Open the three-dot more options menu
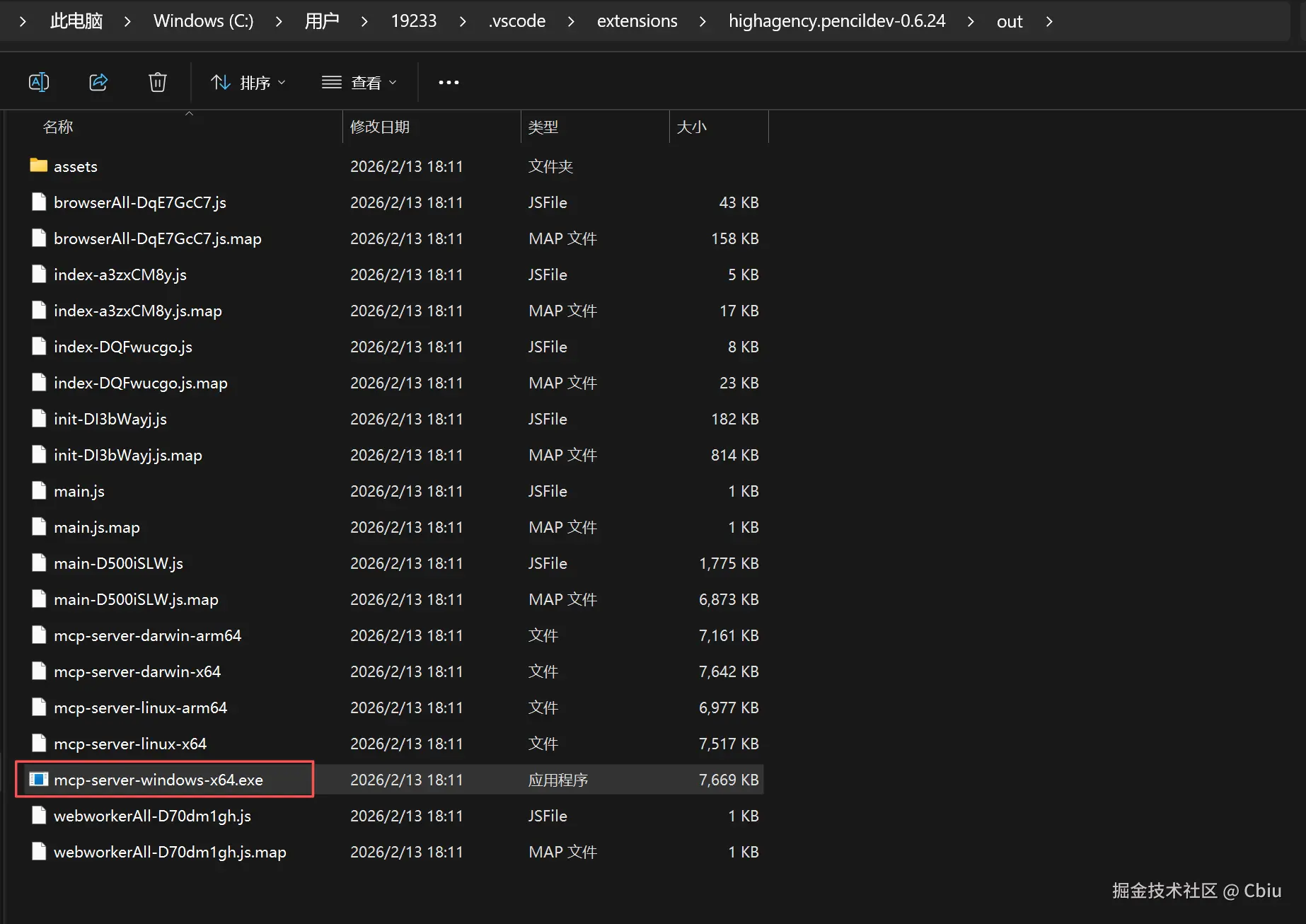Viewport: 1306px width, 924px height. click(x=449, y=83)
